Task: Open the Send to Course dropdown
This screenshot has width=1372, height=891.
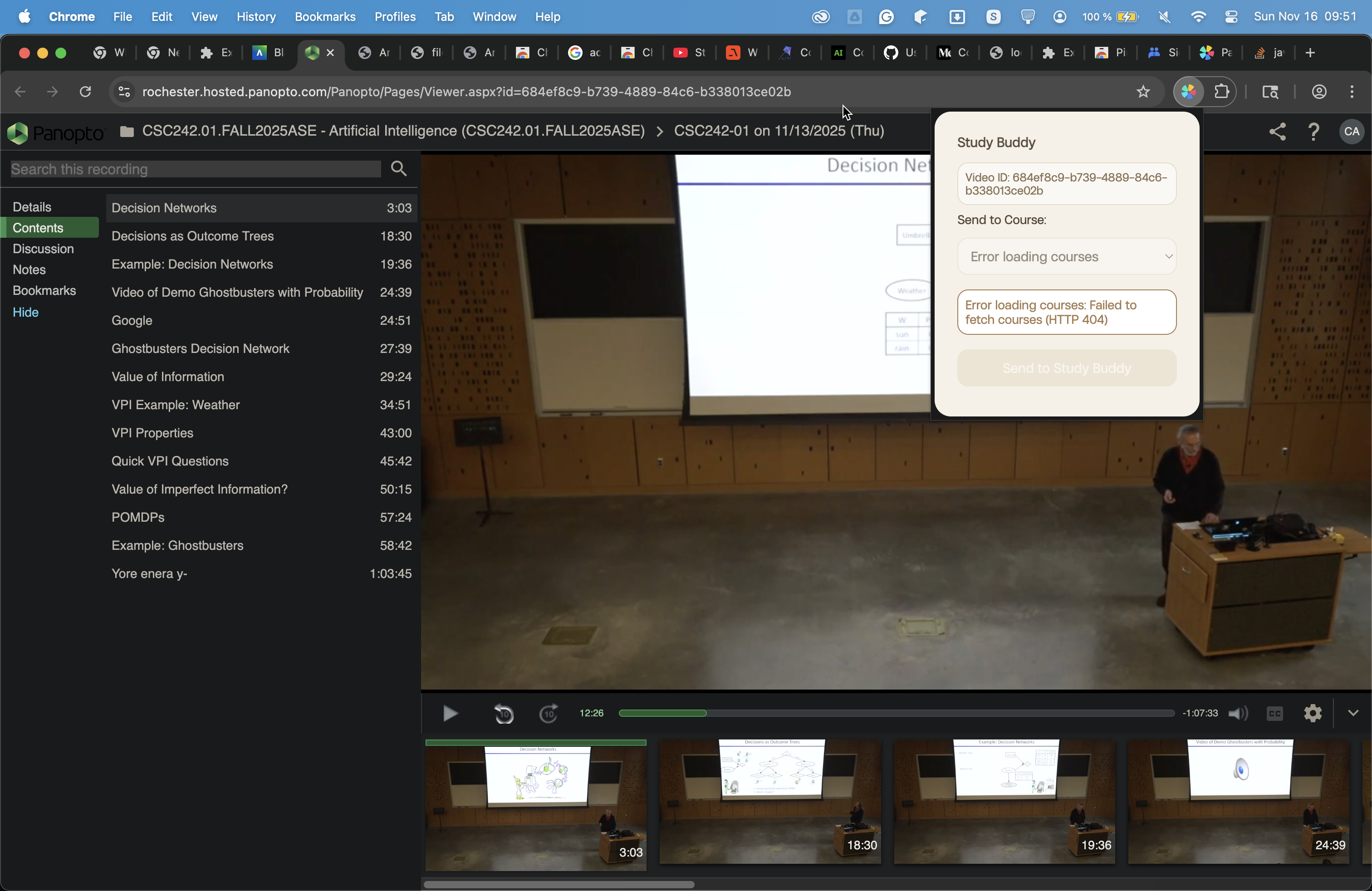Action: [x=1066, y=256]
